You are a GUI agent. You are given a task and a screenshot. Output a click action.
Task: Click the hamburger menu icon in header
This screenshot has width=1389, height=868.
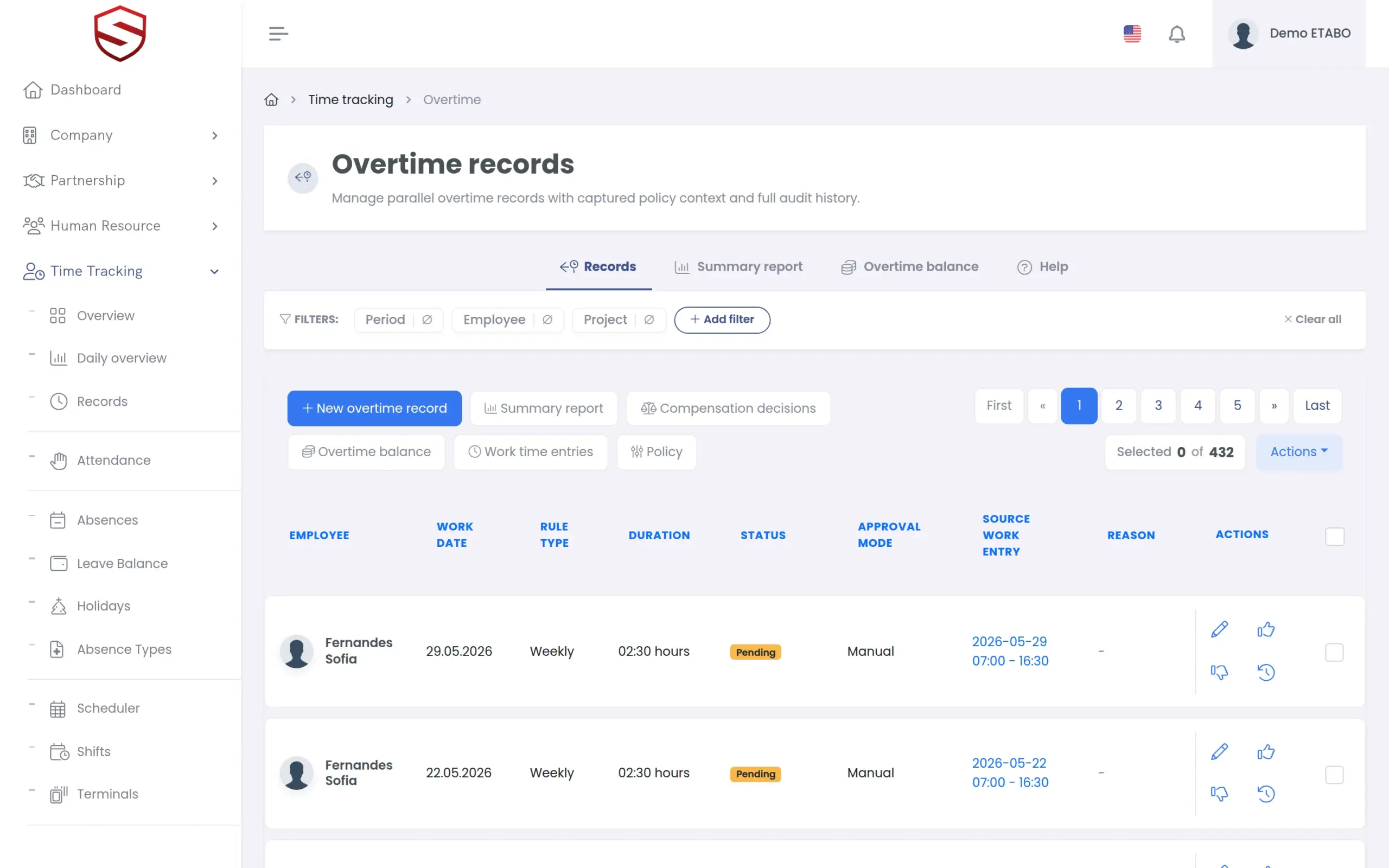pyautogui.click(x=278, y=34)
